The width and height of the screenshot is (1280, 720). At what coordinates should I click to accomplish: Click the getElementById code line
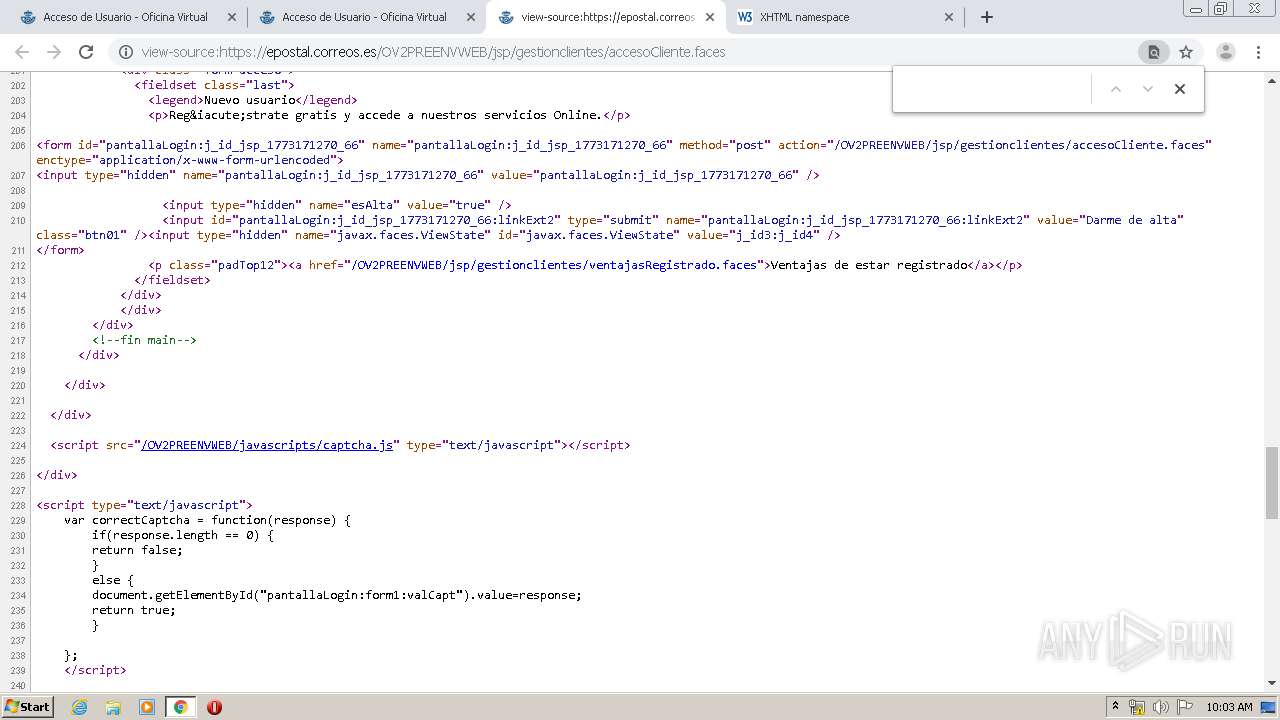point(337,595)
